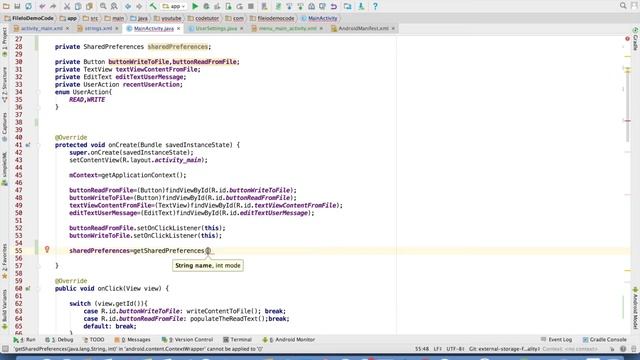The width and height of the screenshot is (640, 360).
Task: Open the Version Control tool window
Action: pyautogui.click(x=187, y=340)
